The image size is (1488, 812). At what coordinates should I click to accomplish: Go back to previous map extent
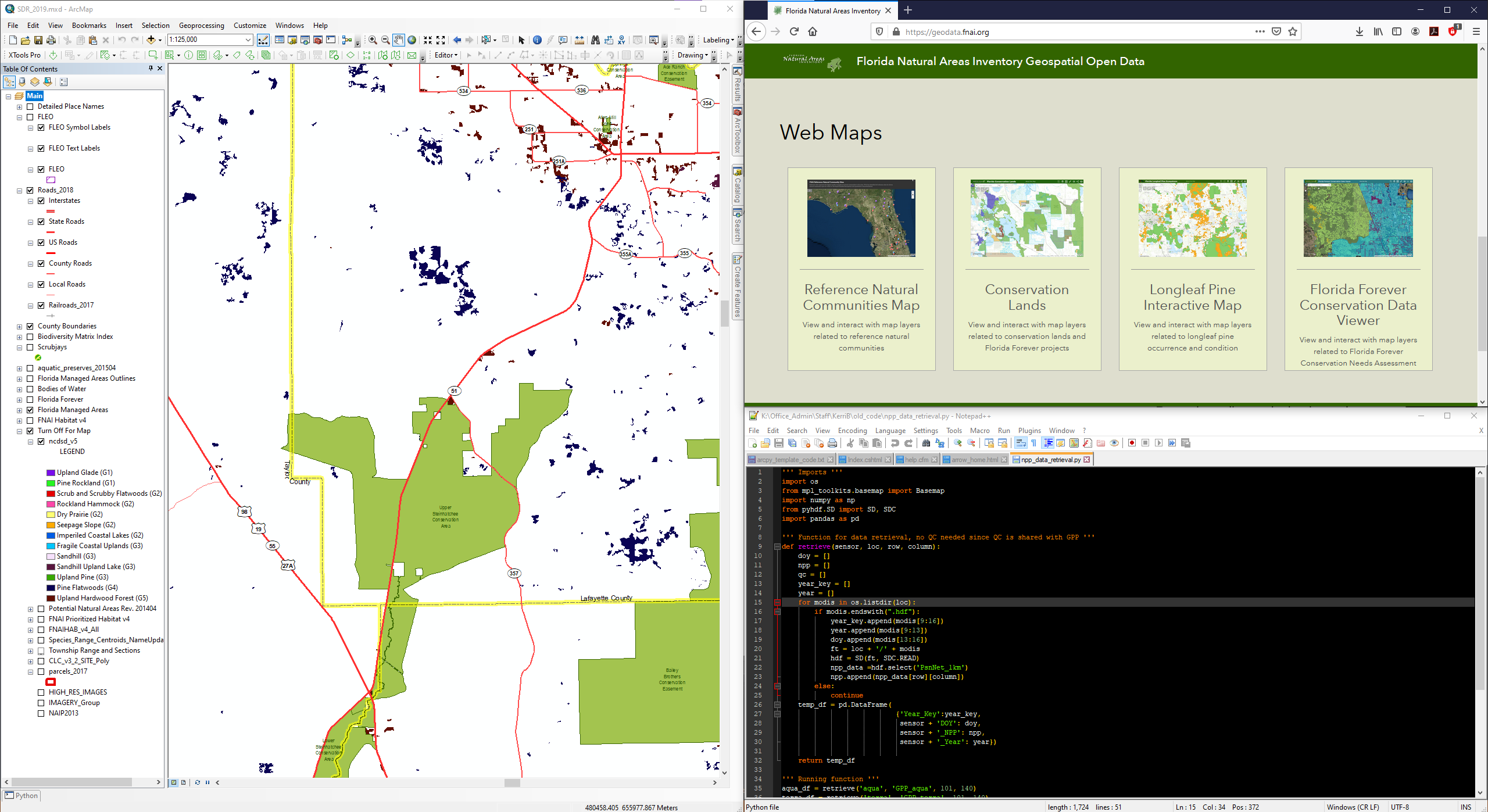click(x=457, y=40)
